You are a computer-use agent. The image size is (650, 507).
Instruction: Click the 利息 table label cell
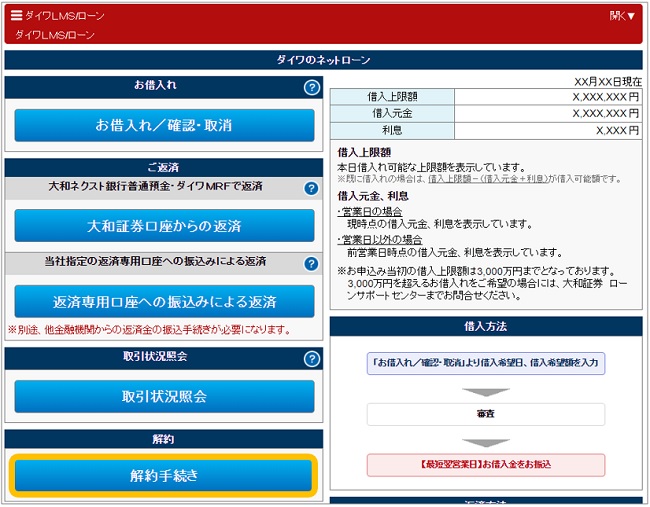tap(392, 130)
